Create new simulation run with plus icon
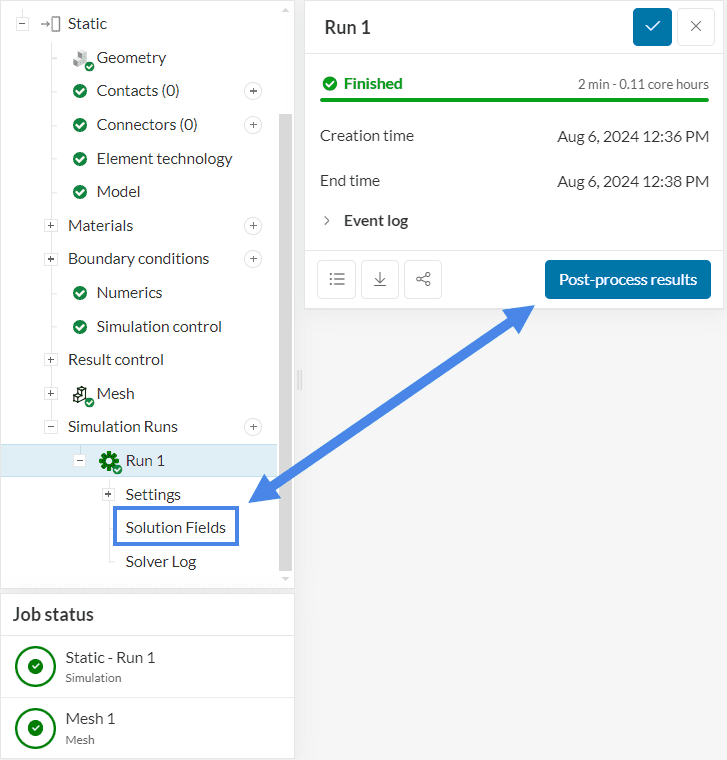 (x=253, y=427)
